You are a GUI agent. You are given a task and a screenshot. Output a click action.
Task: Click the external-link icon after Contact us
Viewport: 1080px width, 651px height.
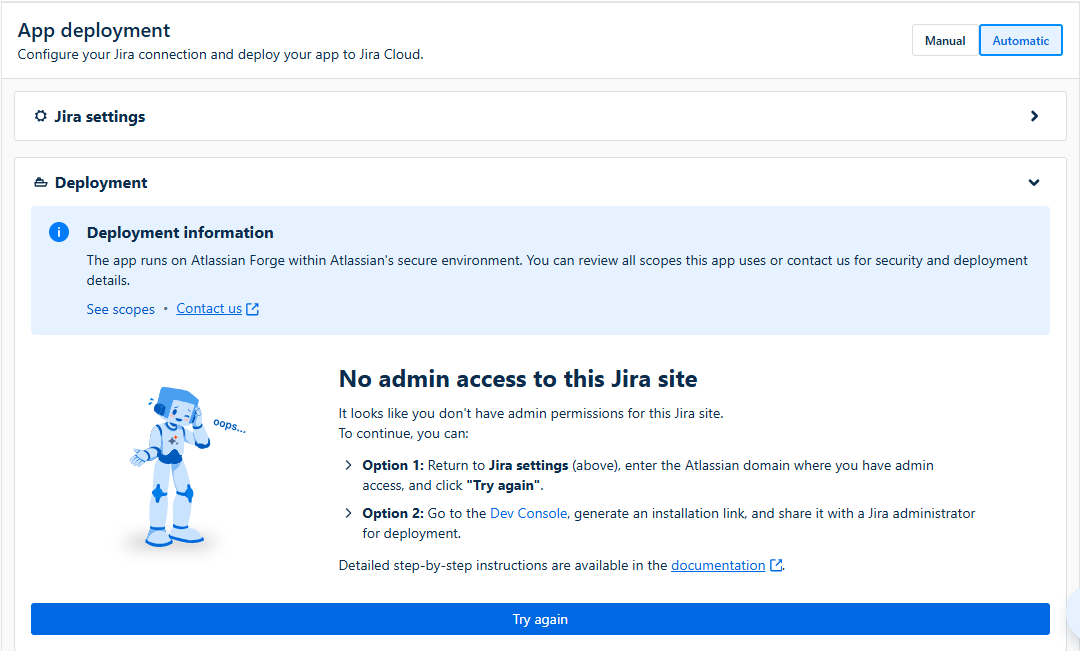253,309
